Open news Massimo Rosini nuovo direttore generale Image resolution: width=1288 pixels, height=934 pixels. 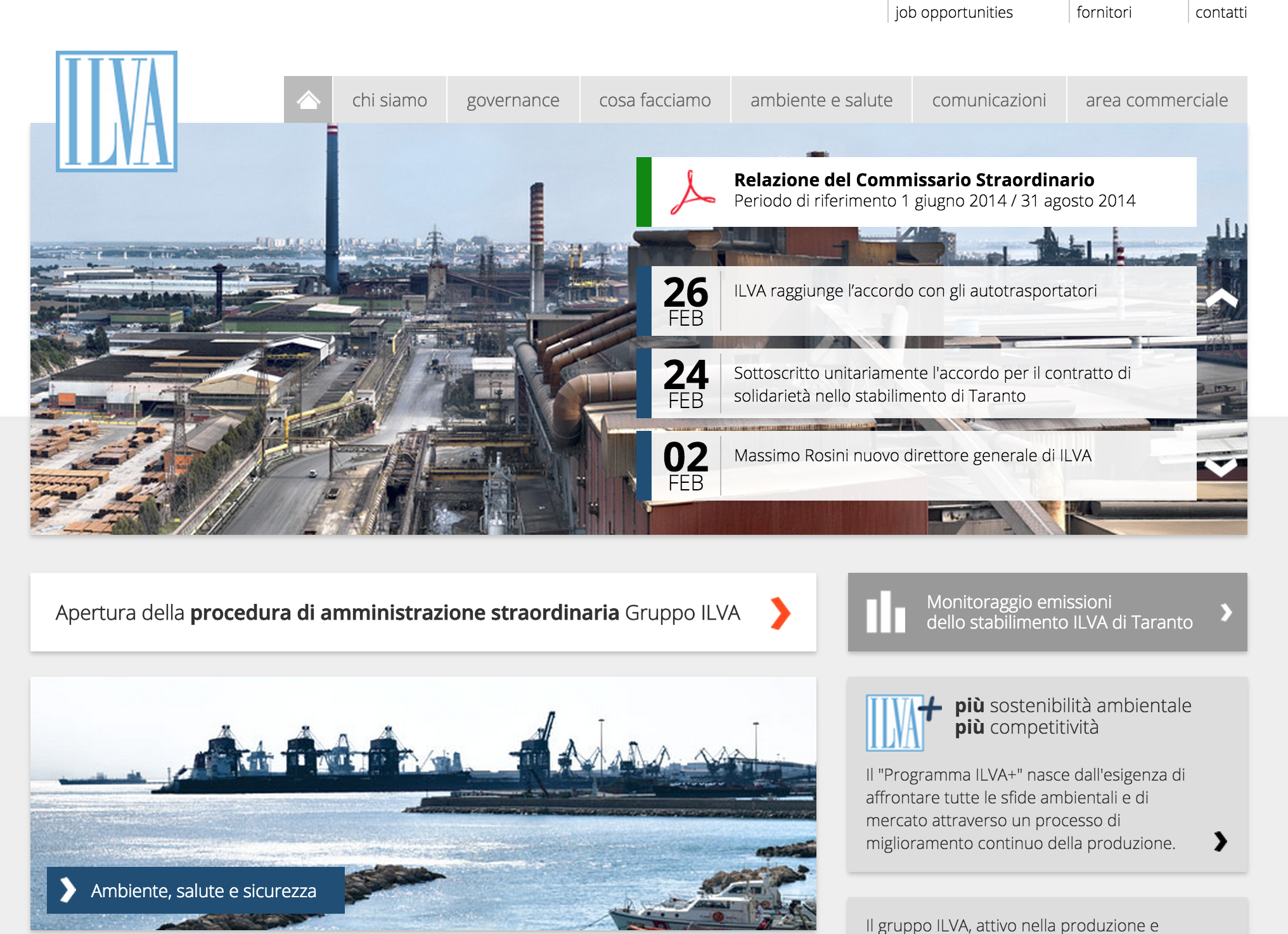point(913,456)
